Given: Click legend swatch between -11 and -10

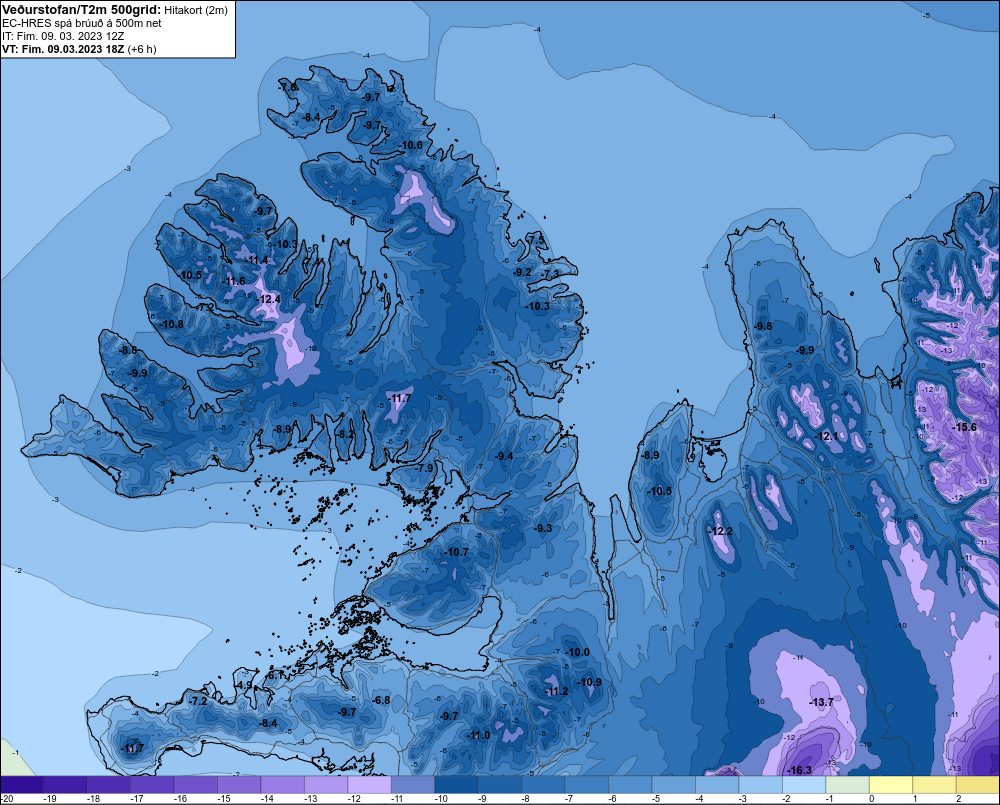Looking at the screenshot, I should [413, 785].
